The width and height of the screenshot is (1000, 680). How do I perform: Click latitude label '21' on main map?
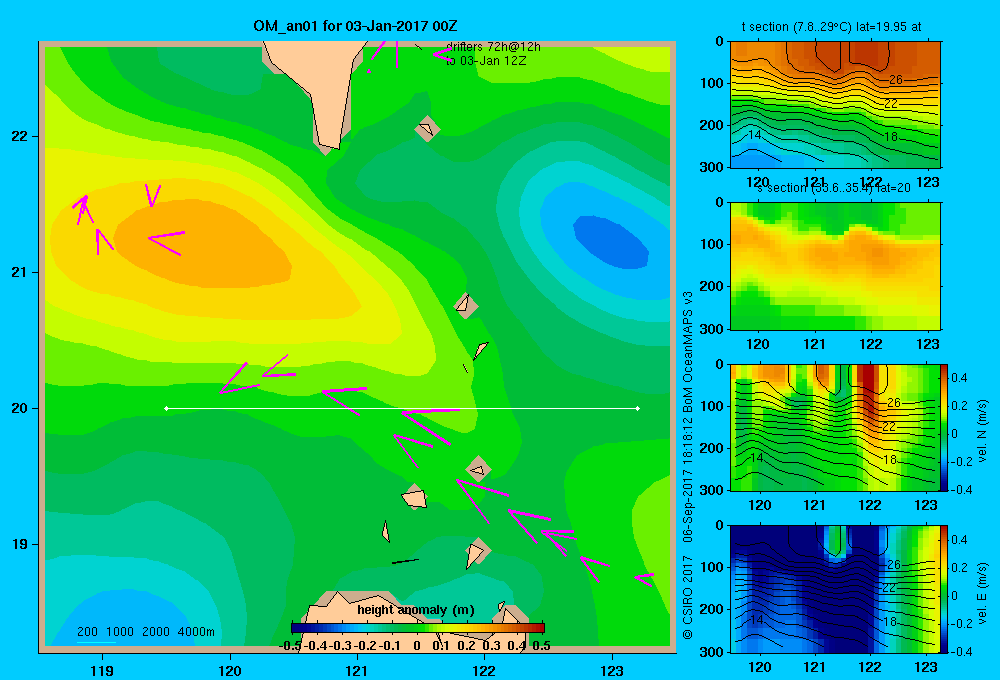click(x=20, y=272)
